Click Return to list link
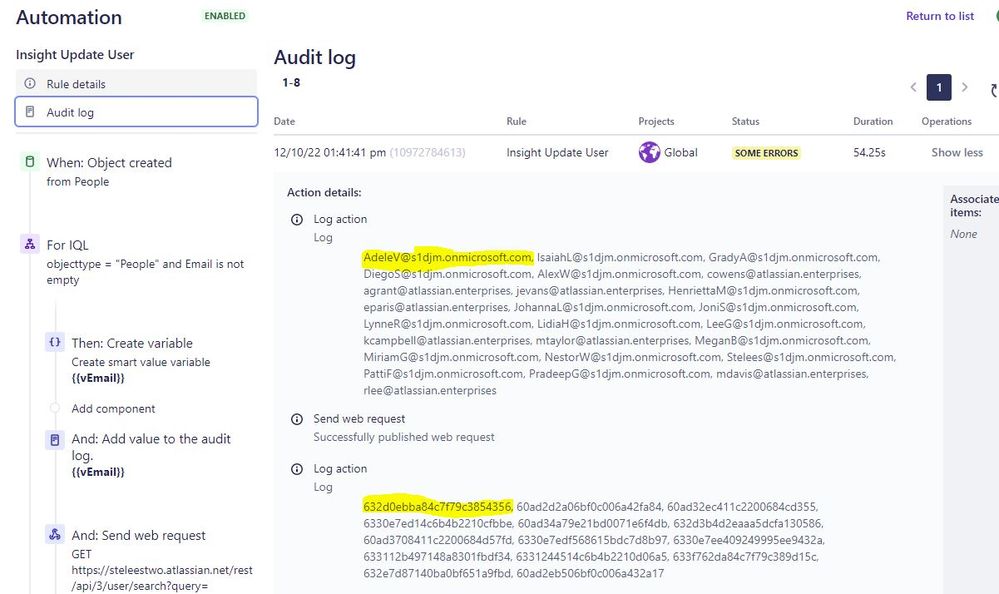This screenshot has width=999, height=594. (940, 16)
